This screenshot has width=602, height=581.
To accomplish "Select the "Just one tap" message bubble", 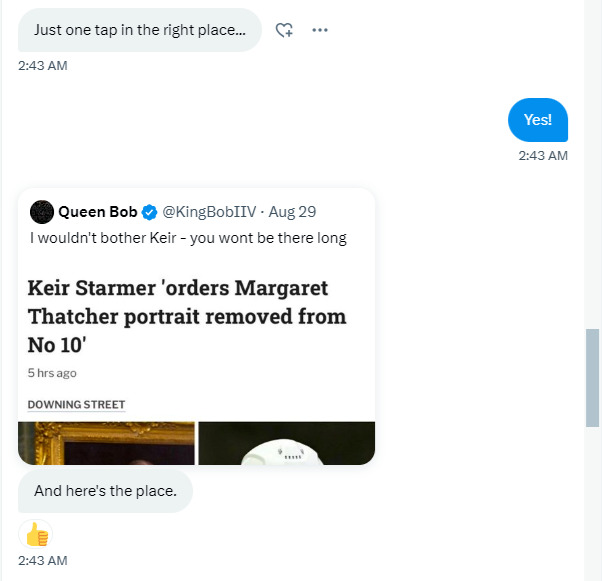I will (139, 30).
